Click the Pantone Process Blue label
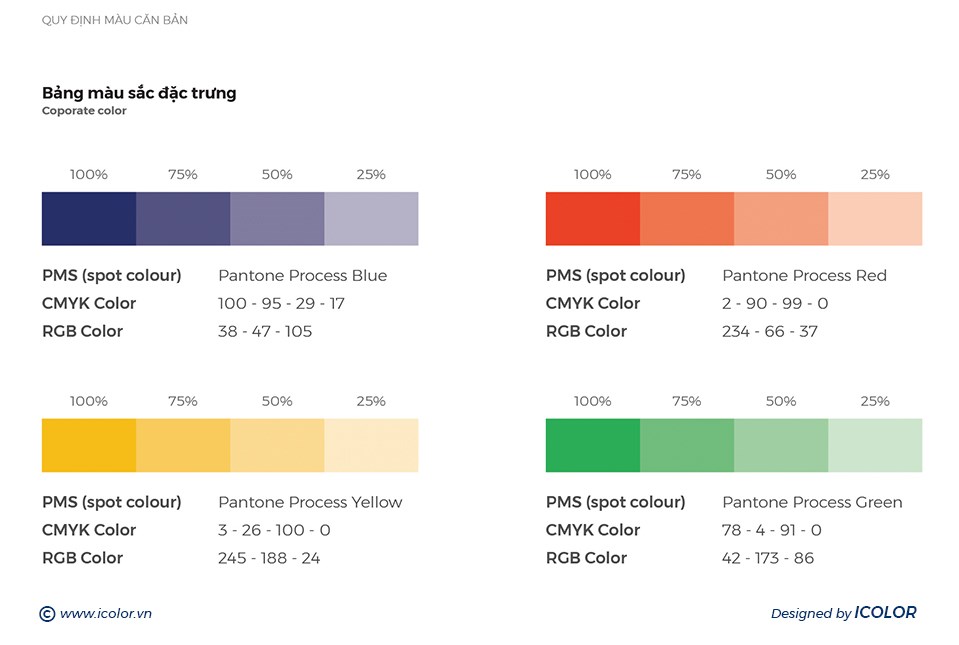This screenshot has height=645, width=959. tap(302, 276)
